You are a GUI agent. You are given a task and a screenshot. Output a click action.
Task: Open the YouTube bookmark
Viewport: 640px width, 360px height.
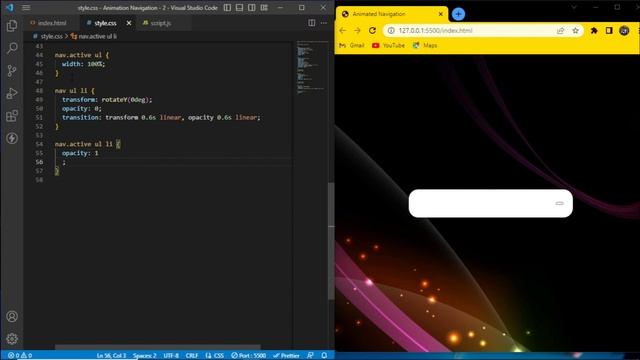pos(388,45)
